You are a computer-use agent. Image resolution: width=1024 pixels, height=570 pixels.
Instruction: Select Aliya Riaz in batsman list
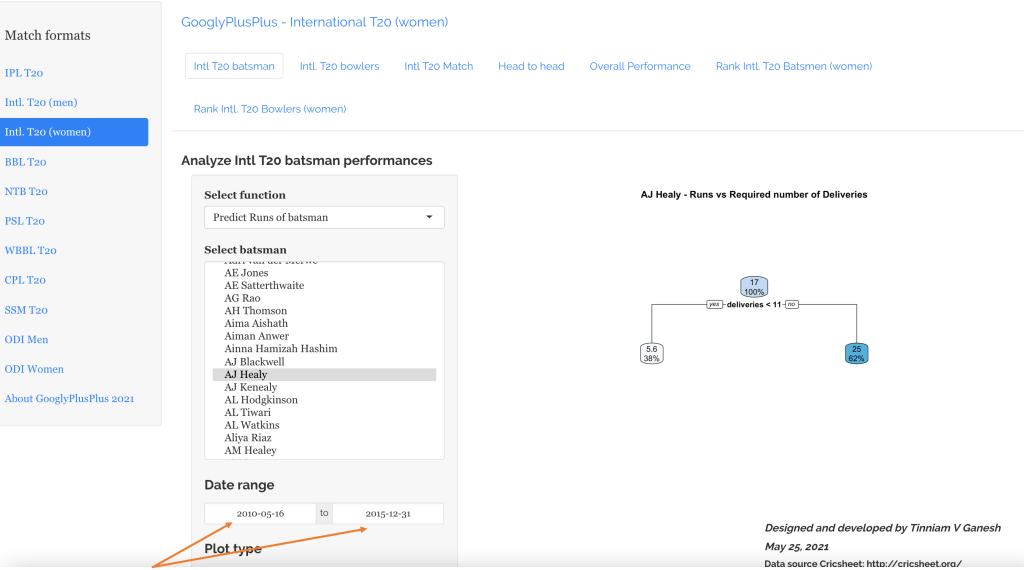[x=248, y=438]
